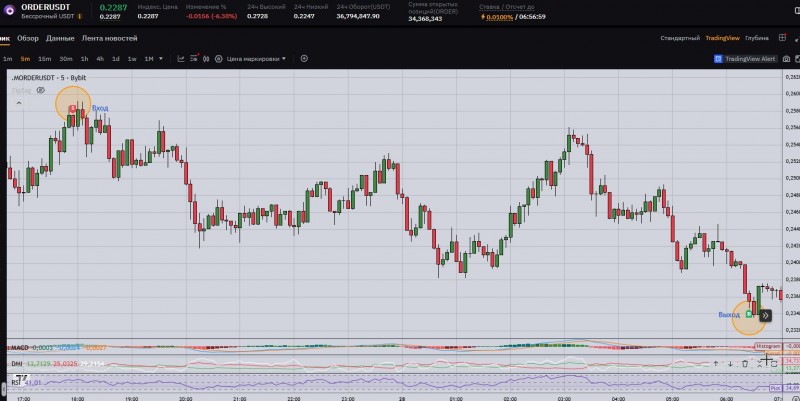The height and width of the screenshot is (401, 800).
Task: Click the Вход entry label
Action: pos(100,108)
